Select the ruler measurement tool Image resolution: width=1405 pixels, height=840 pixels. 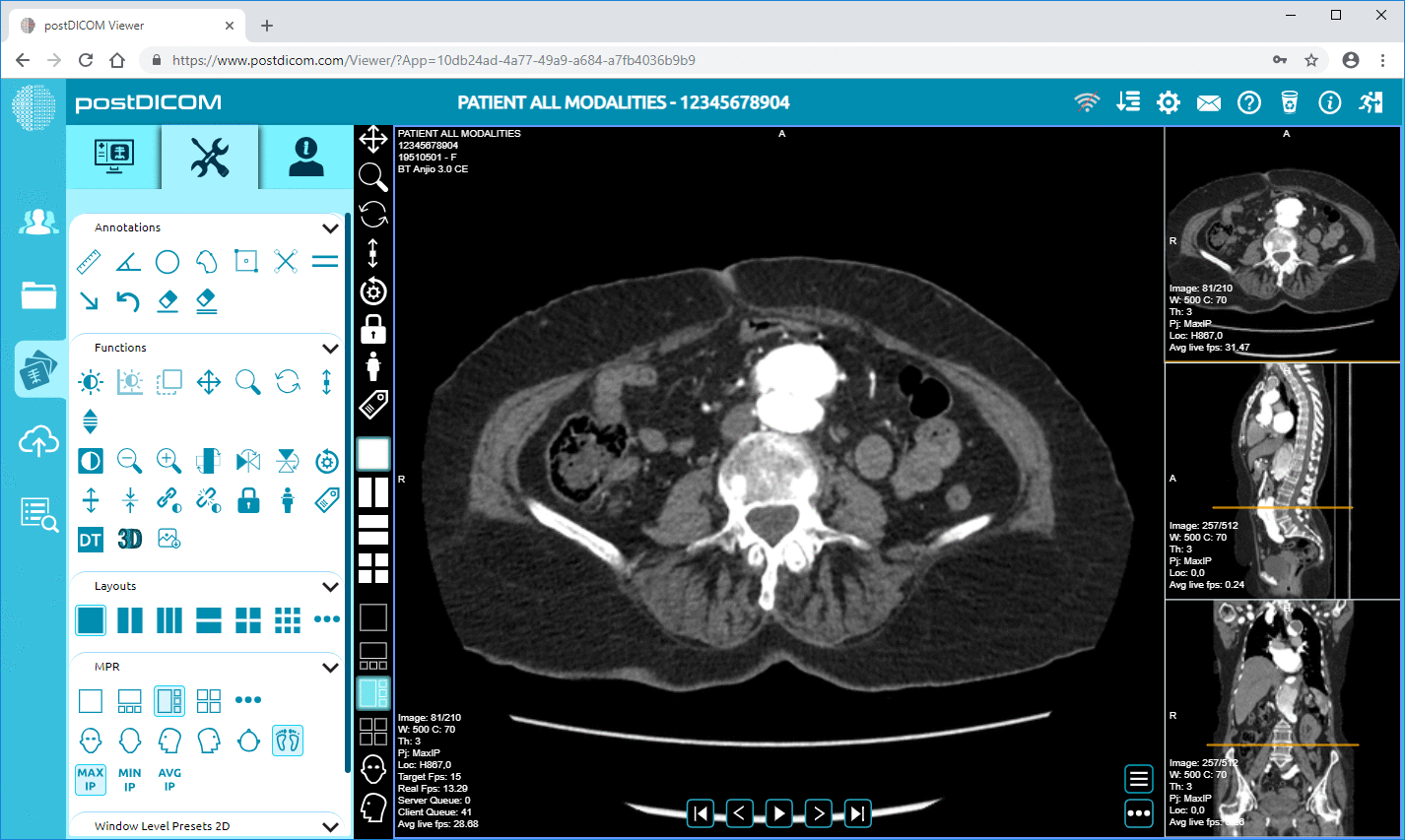(x=89, y=261)
